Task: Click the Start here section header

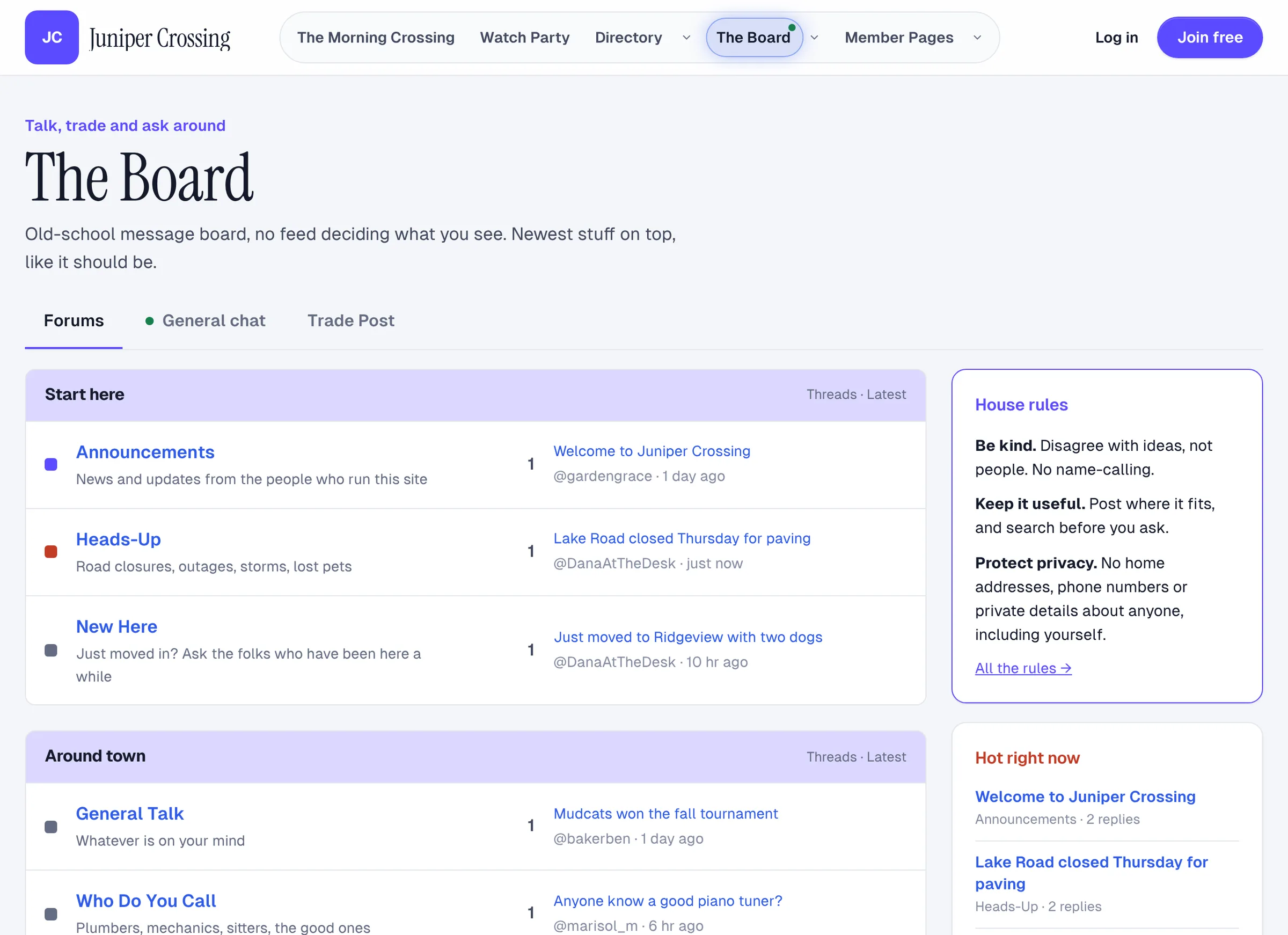Action: pyautogui.click(x=476, y=396)
